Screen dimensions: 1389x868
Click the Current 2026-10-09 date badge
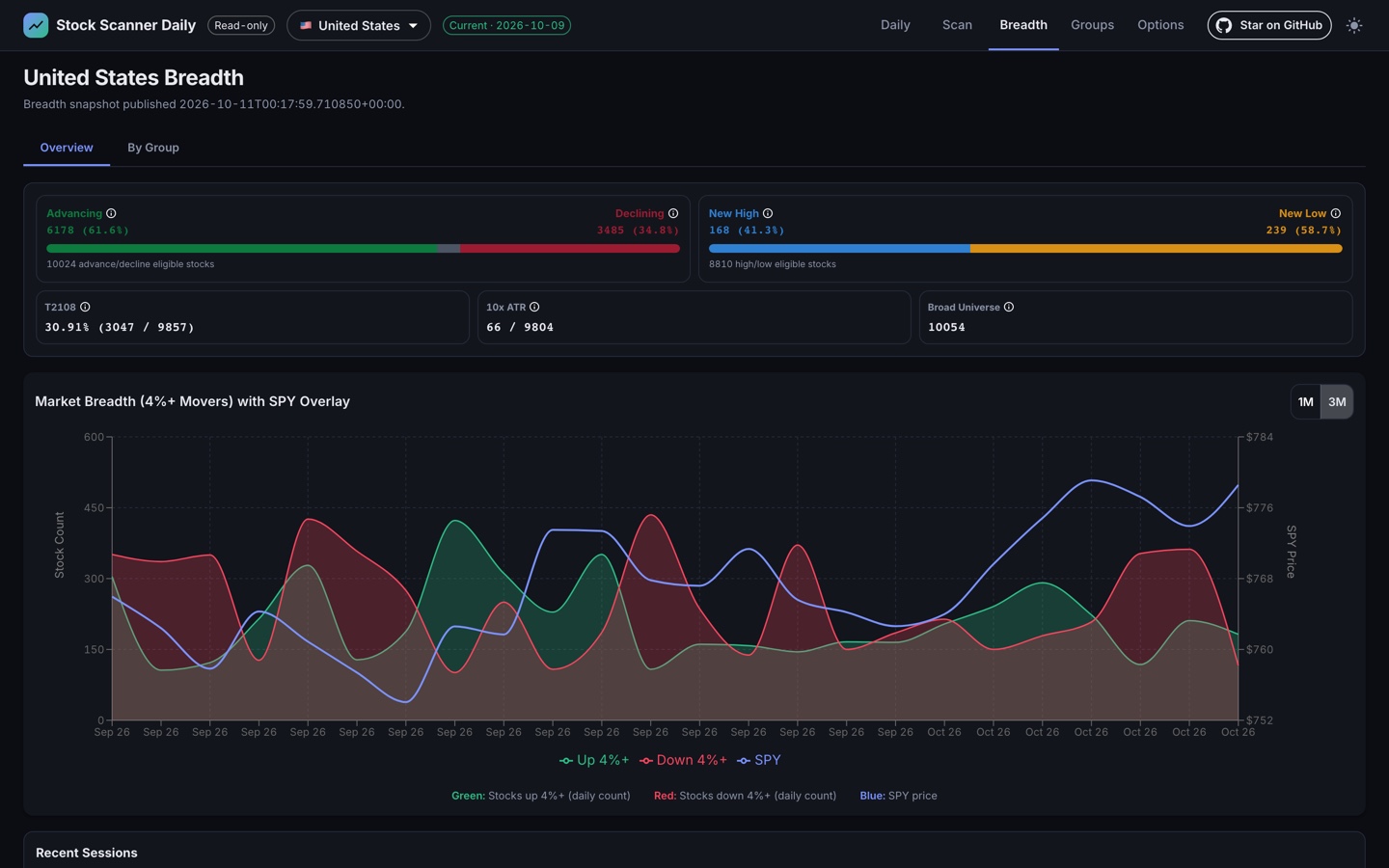coord(506,25)
